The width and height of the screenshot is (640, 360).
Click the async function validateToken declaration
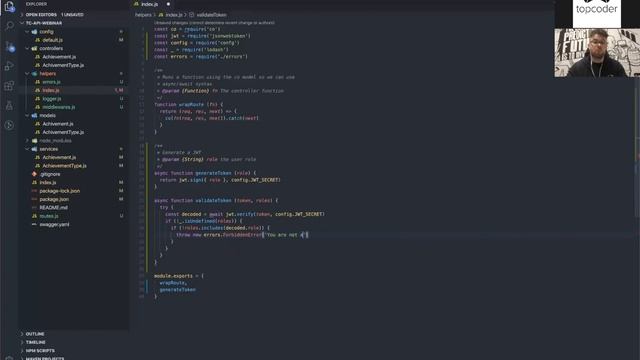click(x=216, y=200)
